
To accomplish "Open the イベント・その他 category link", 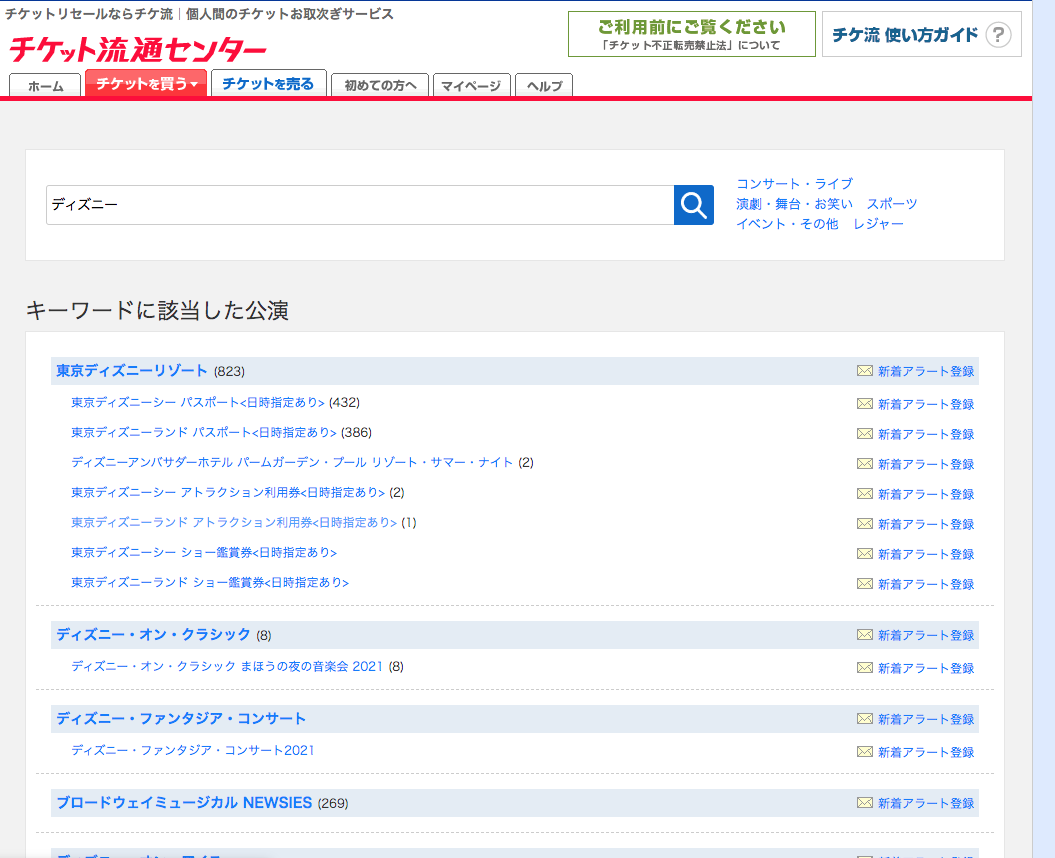I will [x=787, y=223].
